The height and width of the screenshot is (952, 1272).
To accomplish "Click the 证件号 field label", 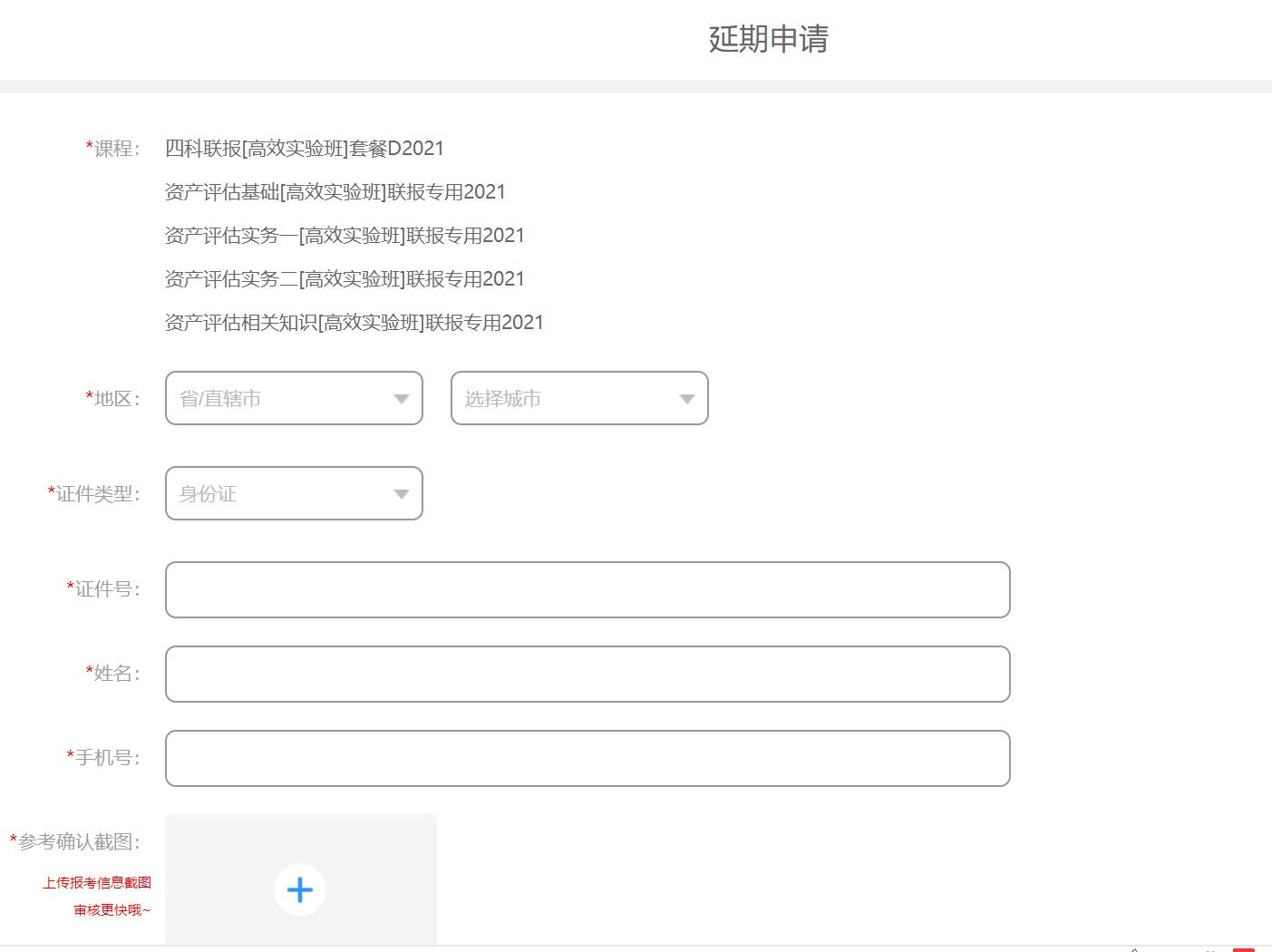I will (x=104, y=588).
